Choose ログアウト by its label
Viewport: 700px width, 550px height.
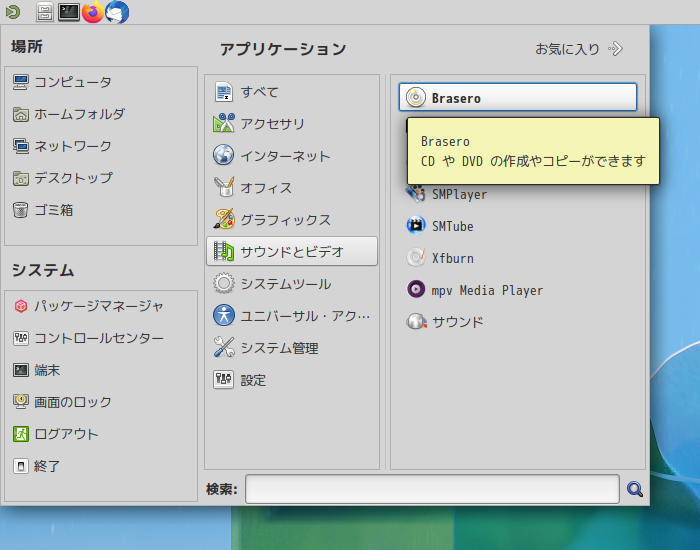[66, 434]
